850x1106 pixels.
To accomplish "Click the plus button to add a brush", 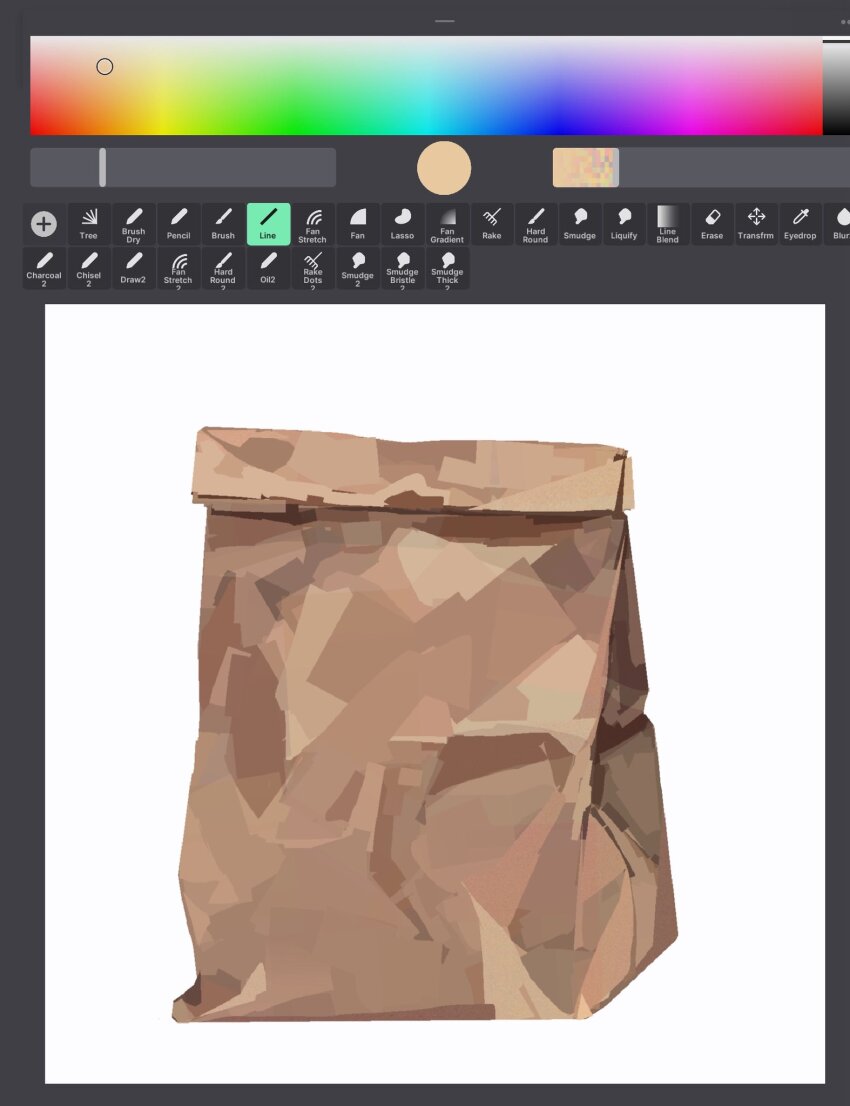I will point(43,224).
